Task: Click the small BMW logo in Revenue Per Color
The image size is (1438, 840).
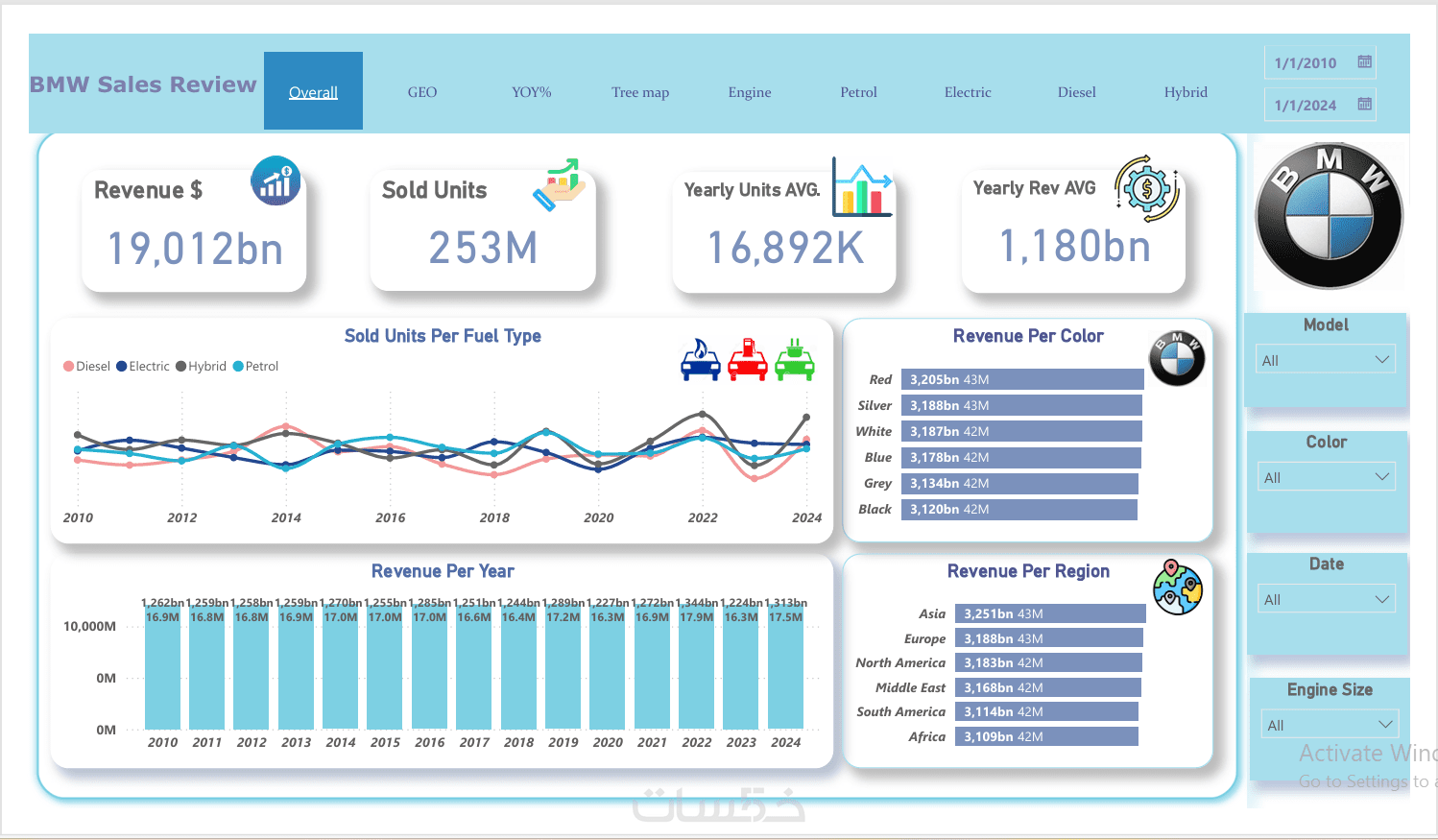Action: coord(1177,358)
